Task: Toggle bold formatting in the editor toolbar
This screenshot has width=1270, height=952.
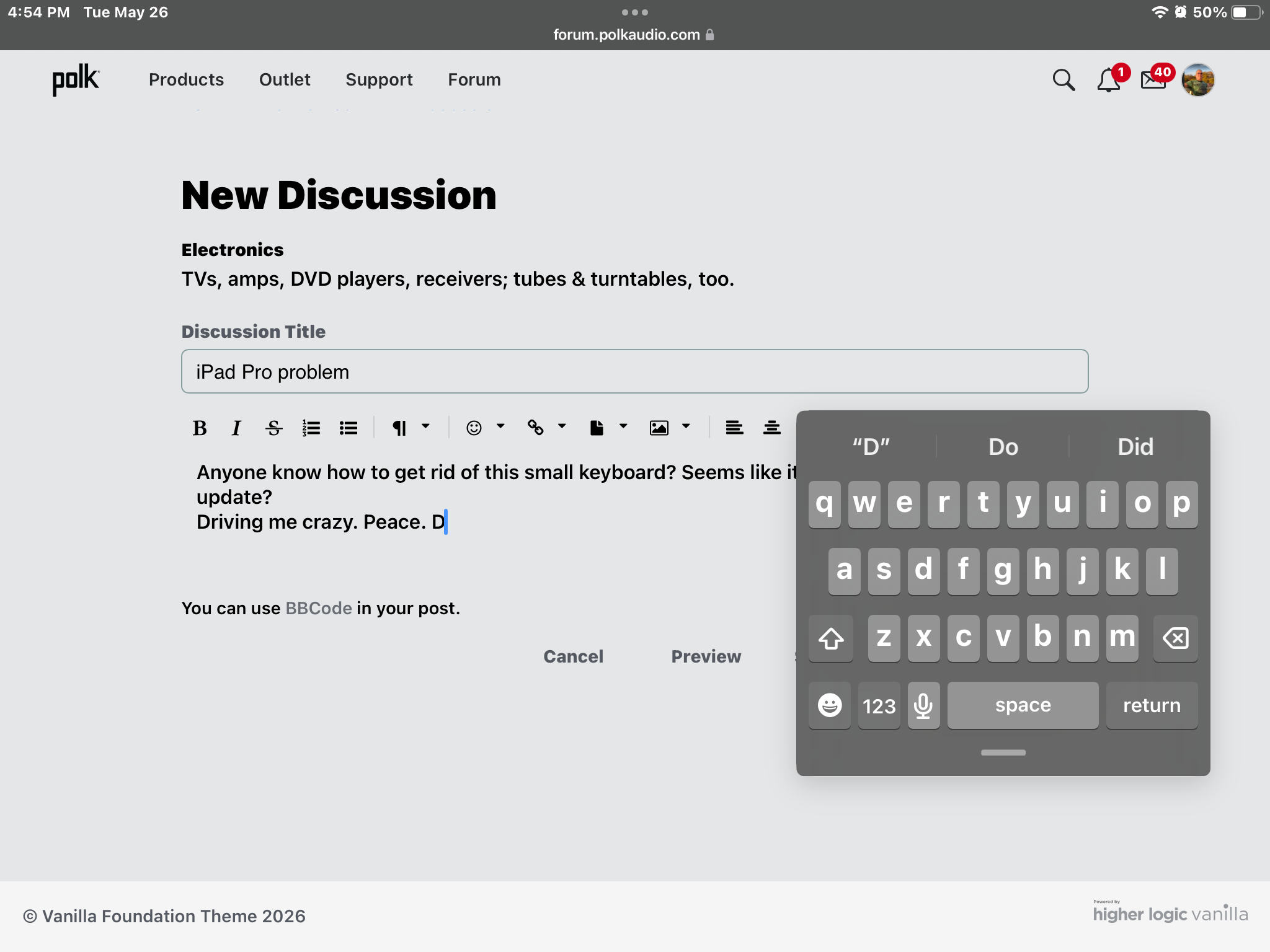Action: [x=200, y=428]
